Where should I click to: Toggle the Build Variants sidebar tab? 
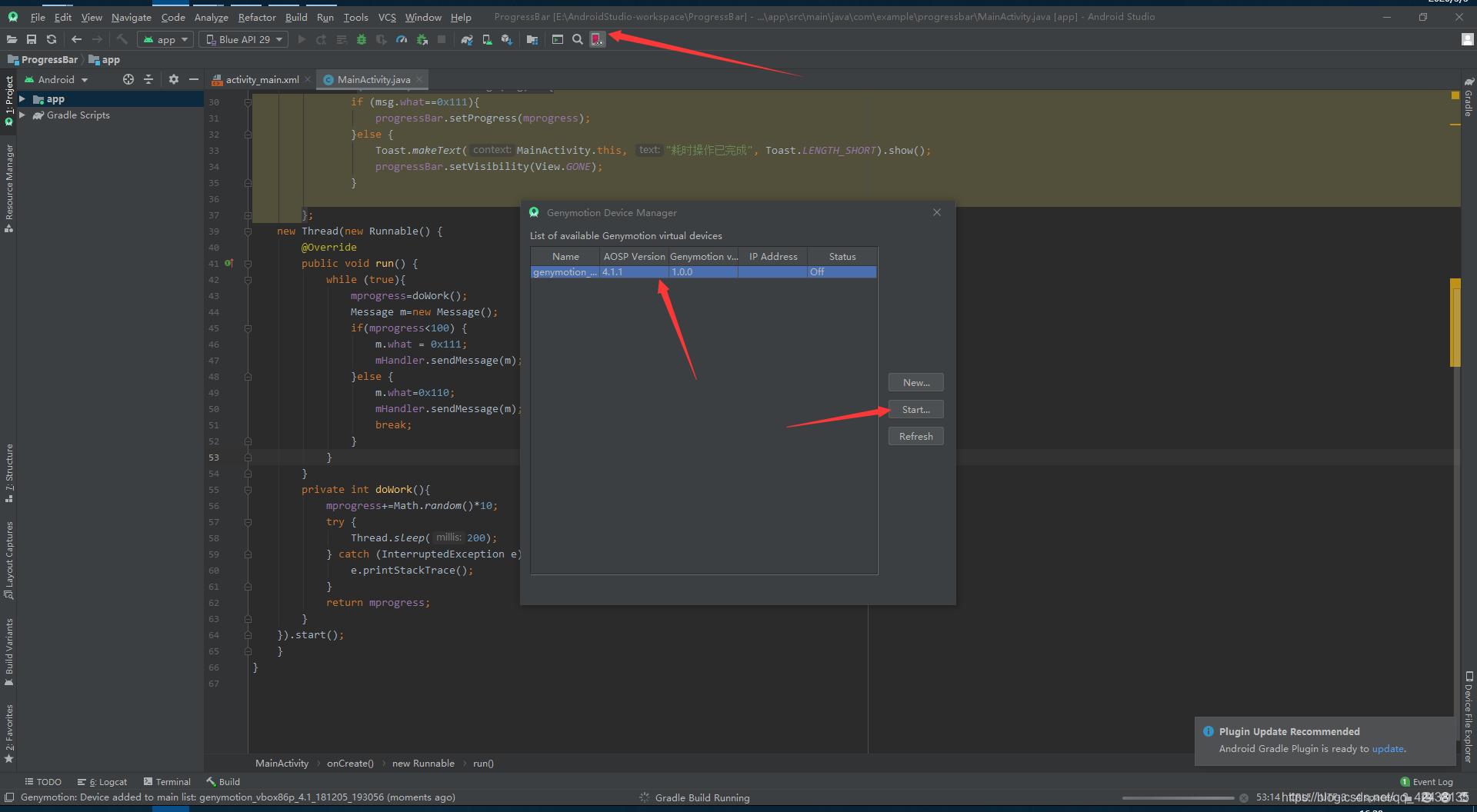tap(9, 652)
